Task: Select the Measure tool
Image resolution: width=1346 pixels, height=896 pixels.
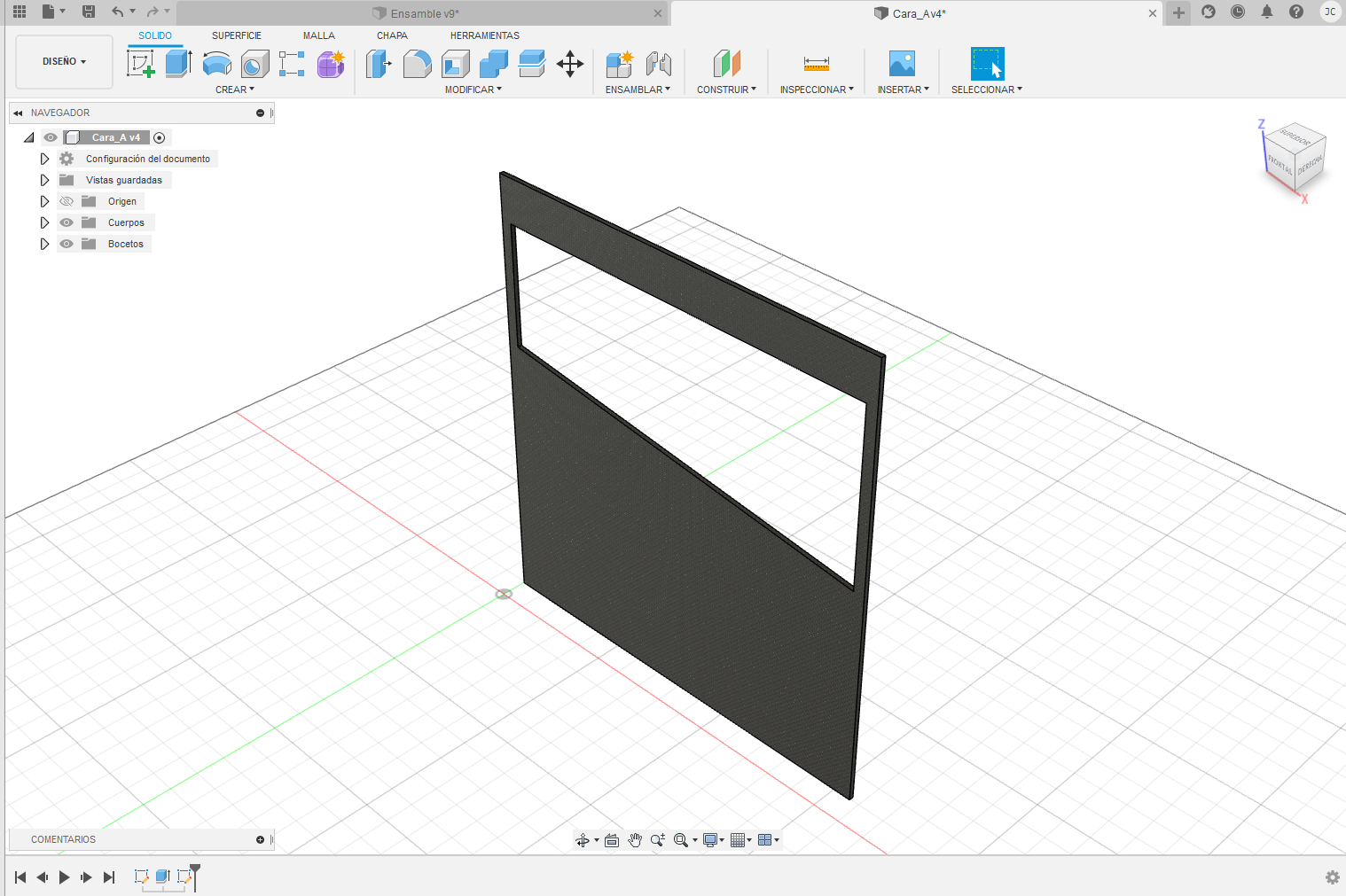Action: point(817,64)
